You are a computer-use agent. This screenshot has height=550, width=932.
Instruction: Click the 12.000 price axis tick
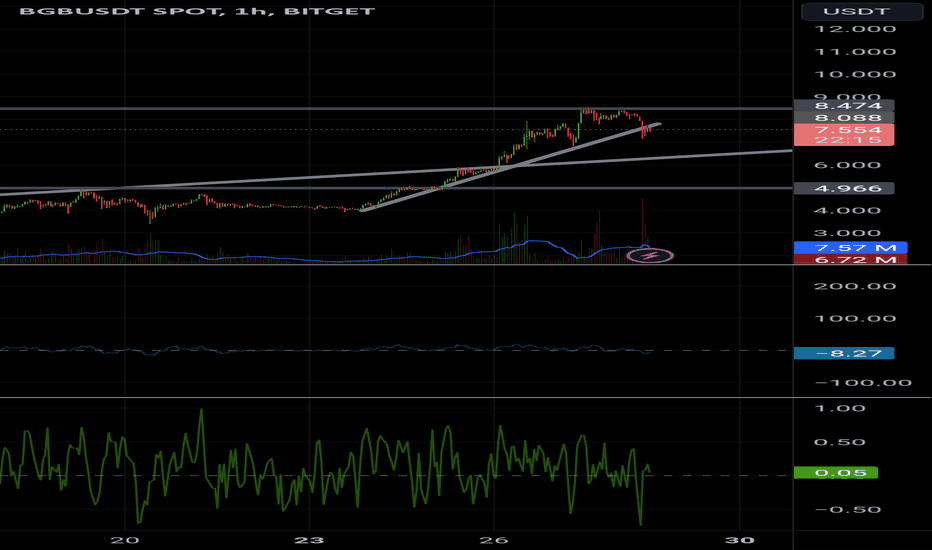(x=855, y=29)
